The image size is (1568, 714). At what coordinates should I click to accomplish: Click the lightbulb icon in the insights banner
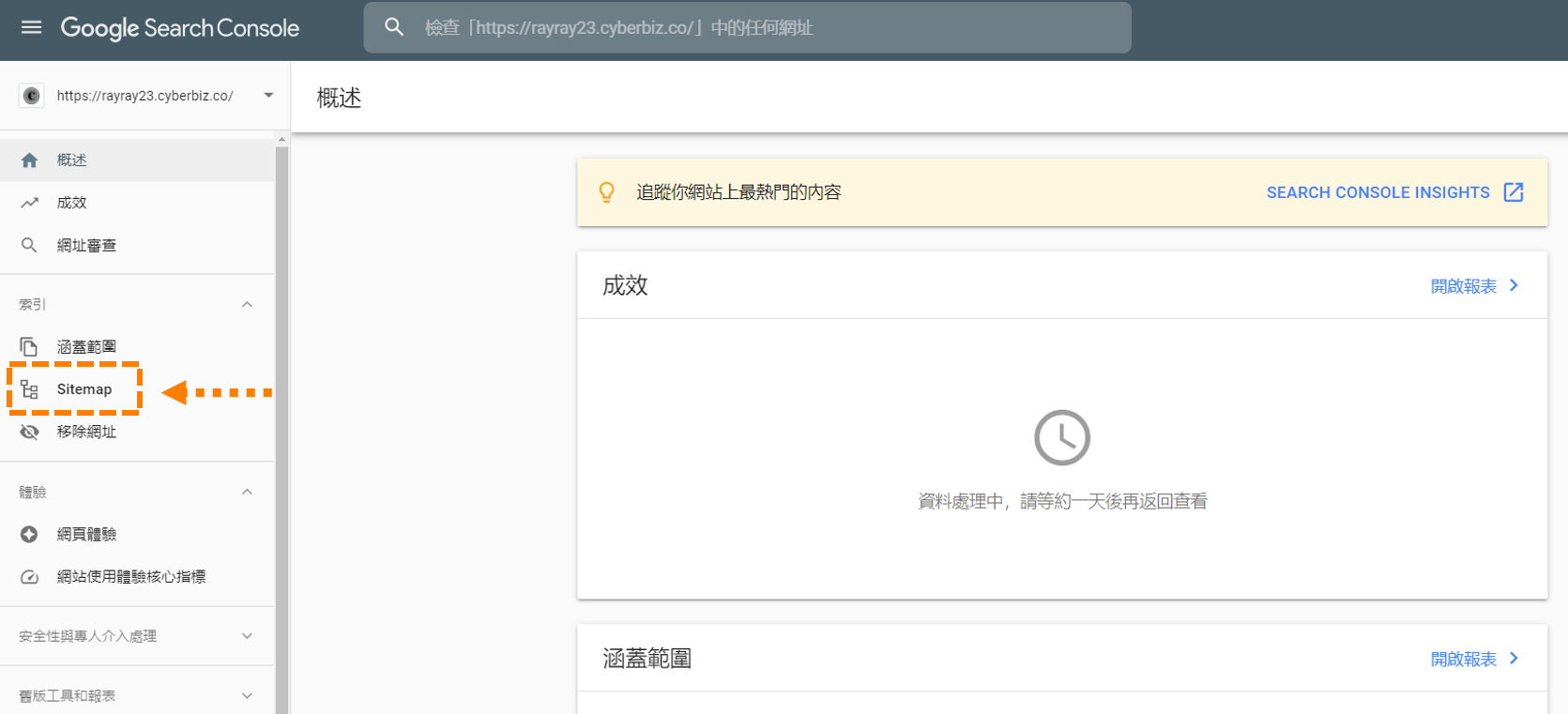607,192
